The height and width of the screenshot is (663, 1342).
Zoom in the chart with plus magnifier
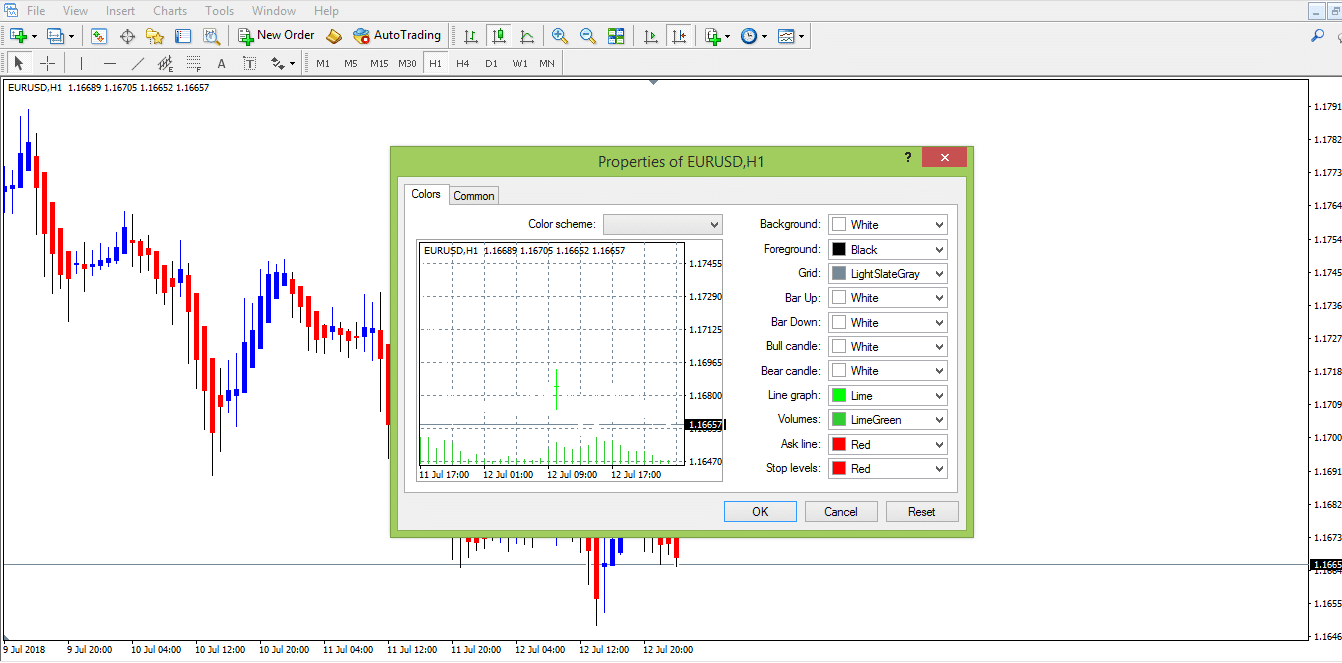560,36
